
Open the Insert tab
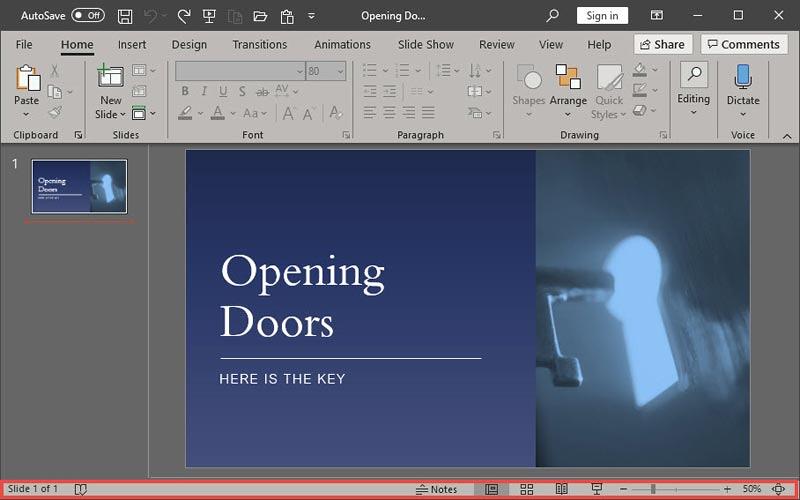132,45
